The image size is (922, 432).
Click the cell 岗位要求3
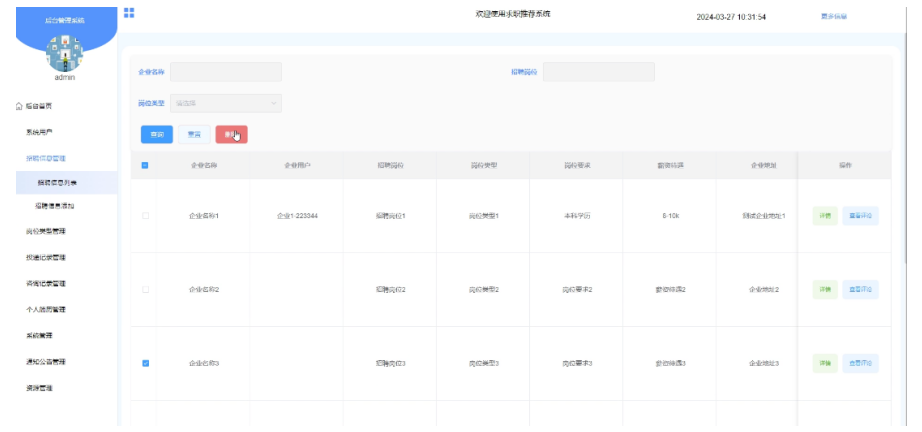(577, 364)
